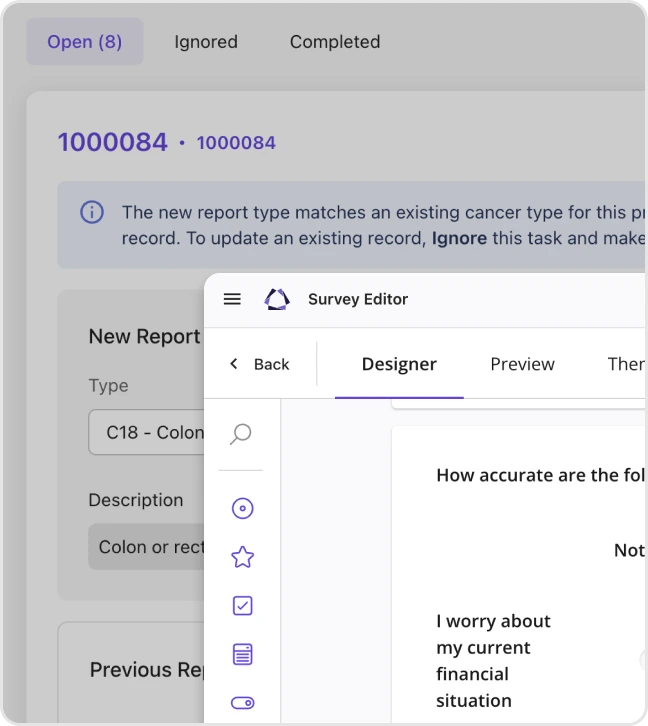Click the bold Ignore word in the notice
Image resolution: width=648 pixels, height=726 pixels.
(459, 238)
